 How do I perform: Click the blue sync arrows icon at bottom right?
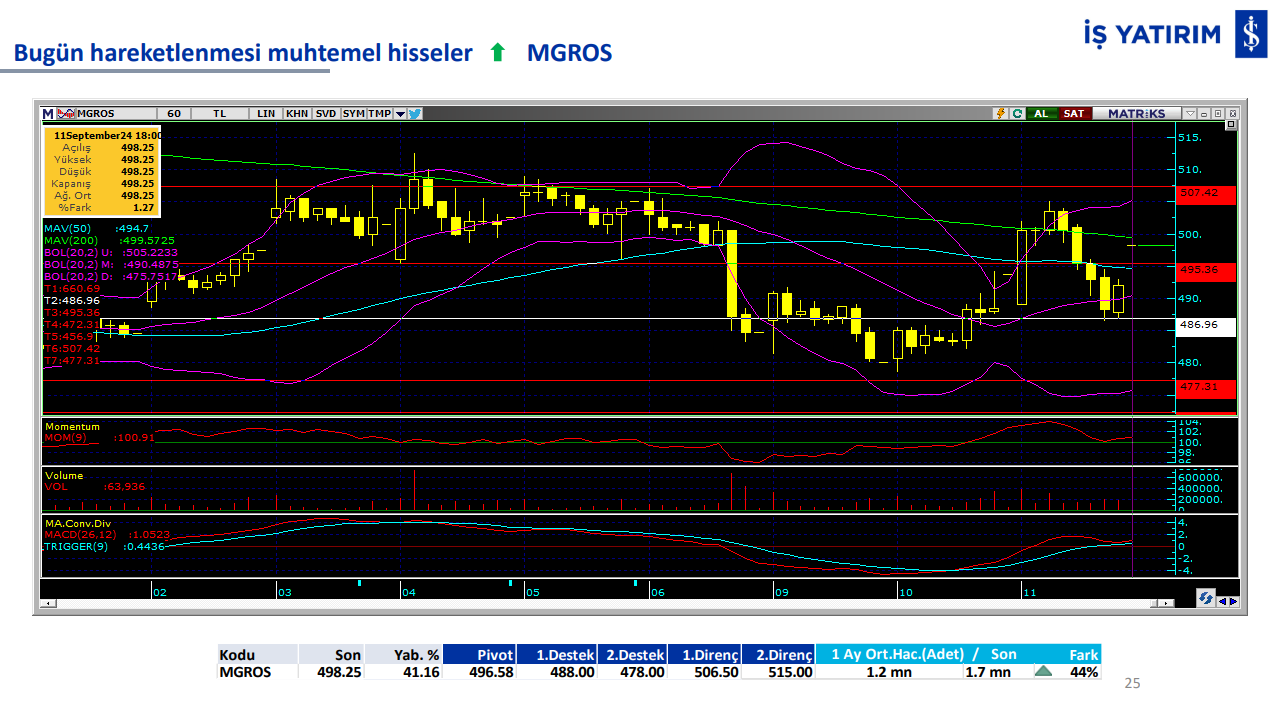[1208, 598]
